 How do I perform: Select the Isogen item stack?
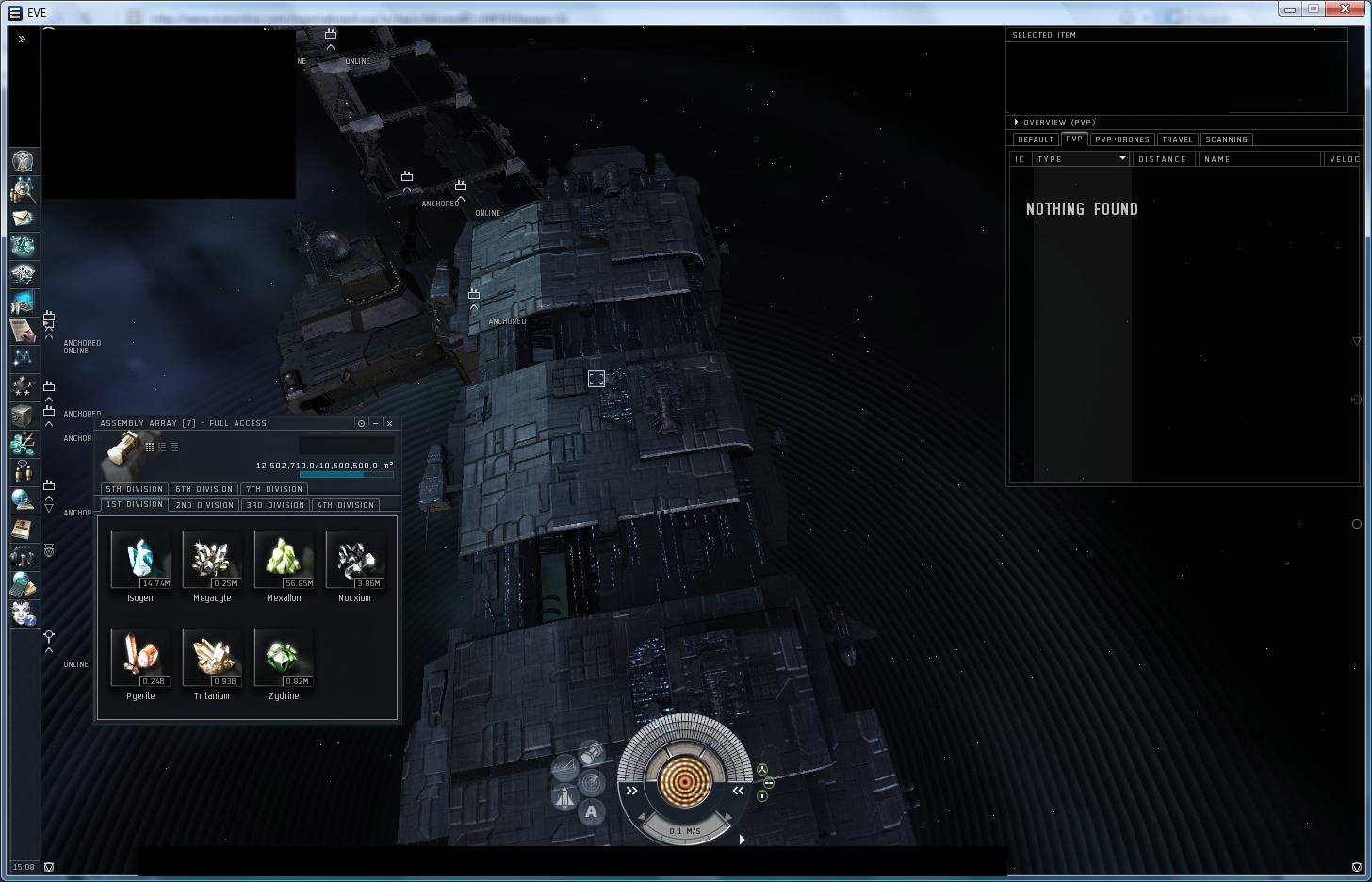[140, 565]
